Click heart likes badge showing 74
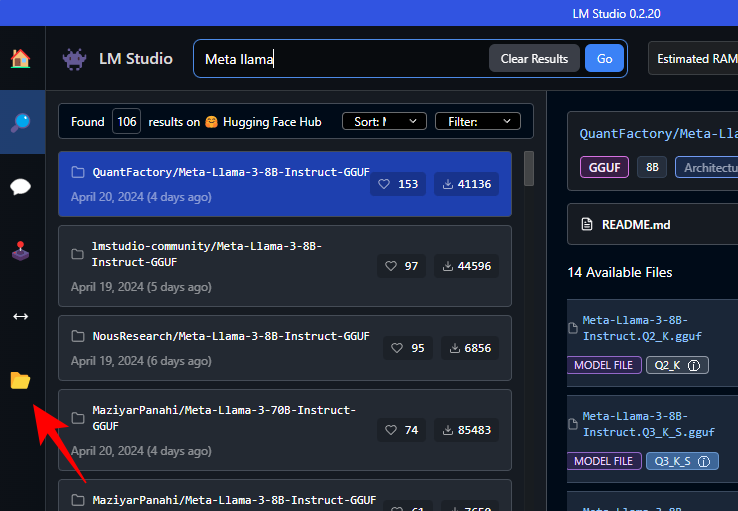 401,430
